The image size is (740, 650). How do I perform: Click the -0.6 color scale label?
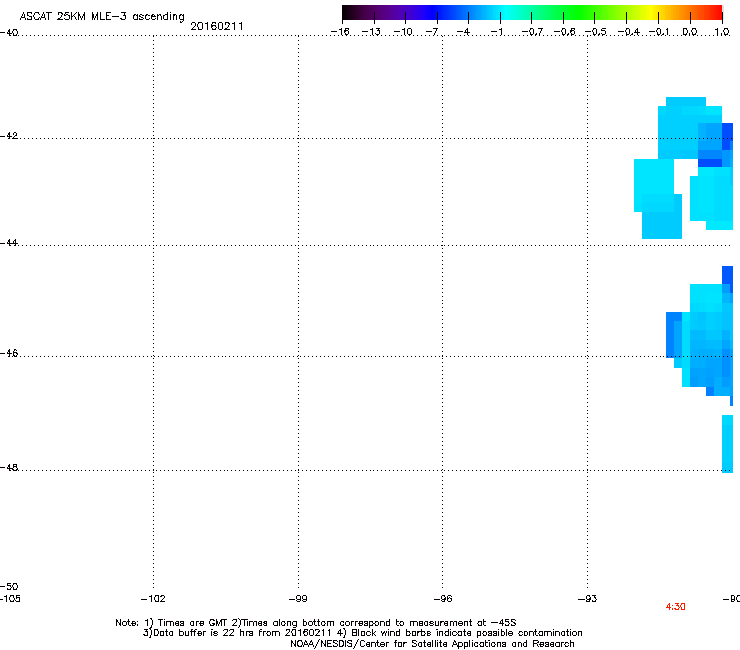(564, 32)
